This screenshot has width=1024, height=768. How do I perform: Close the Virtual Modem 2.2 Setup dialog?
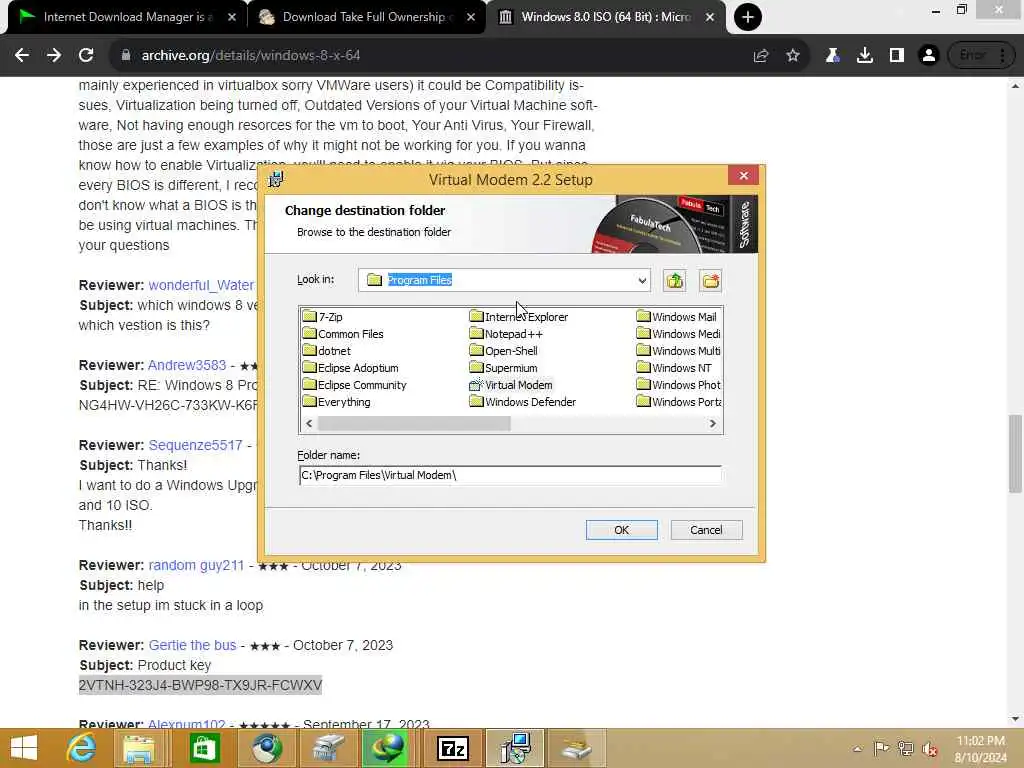coord(743,176)
